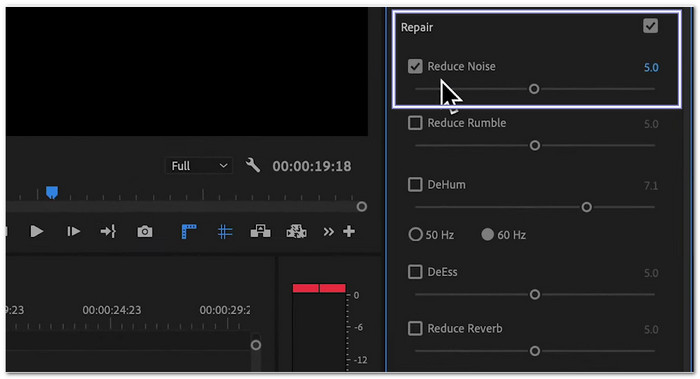Click the Reduce Noise label
The width and height of the screenshot is (700, 379).
[x=461, y=67]
